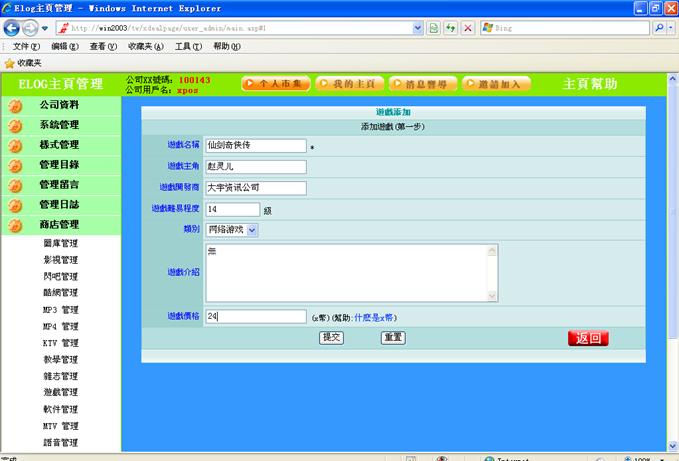This screenshot has height=461, width=679.
Task: Click the icon beside 管理日誌
Action: pos(15,205)
